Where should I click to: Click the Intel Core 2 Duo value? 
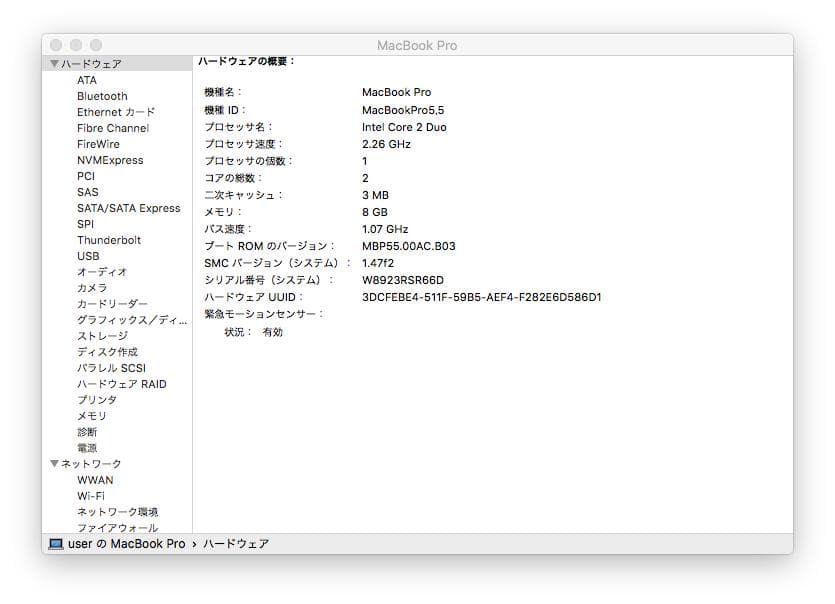click(404, 127)
